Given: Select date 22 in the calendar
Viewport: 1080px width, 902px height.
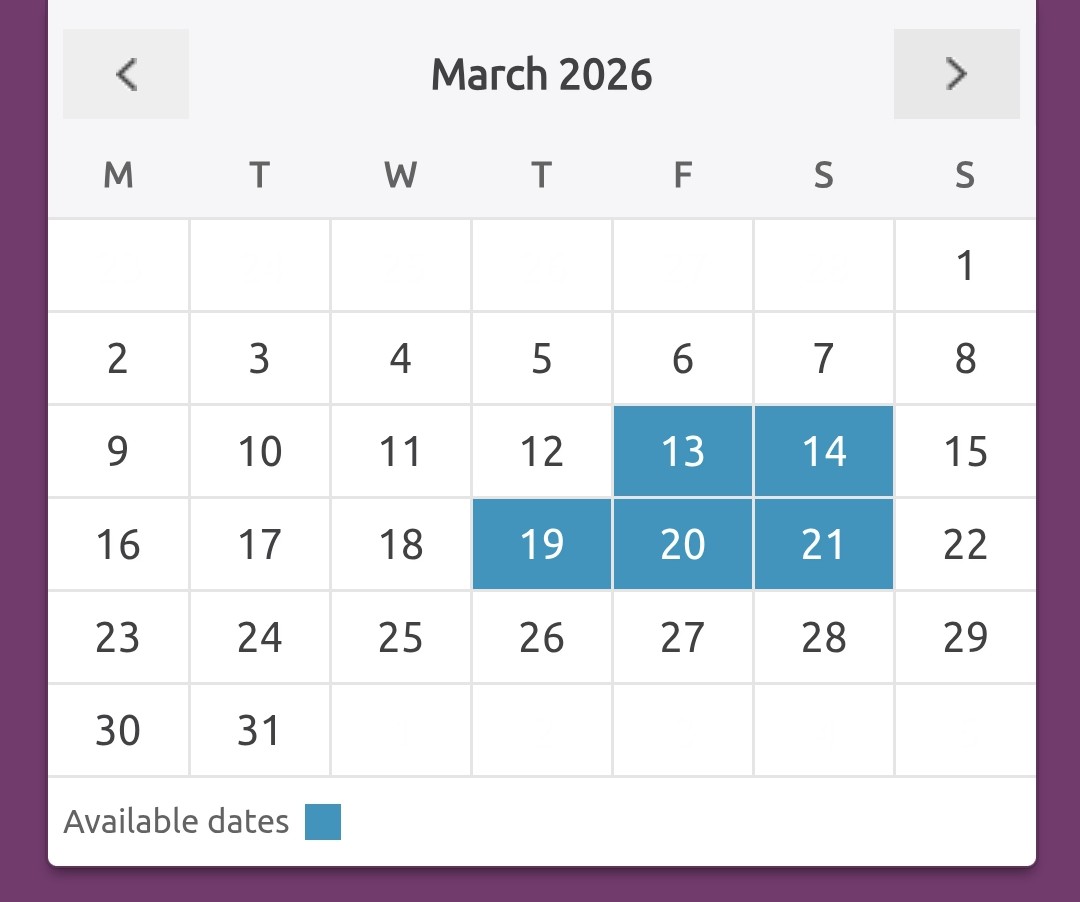Looking at the screenshot, I should [965, 544].
